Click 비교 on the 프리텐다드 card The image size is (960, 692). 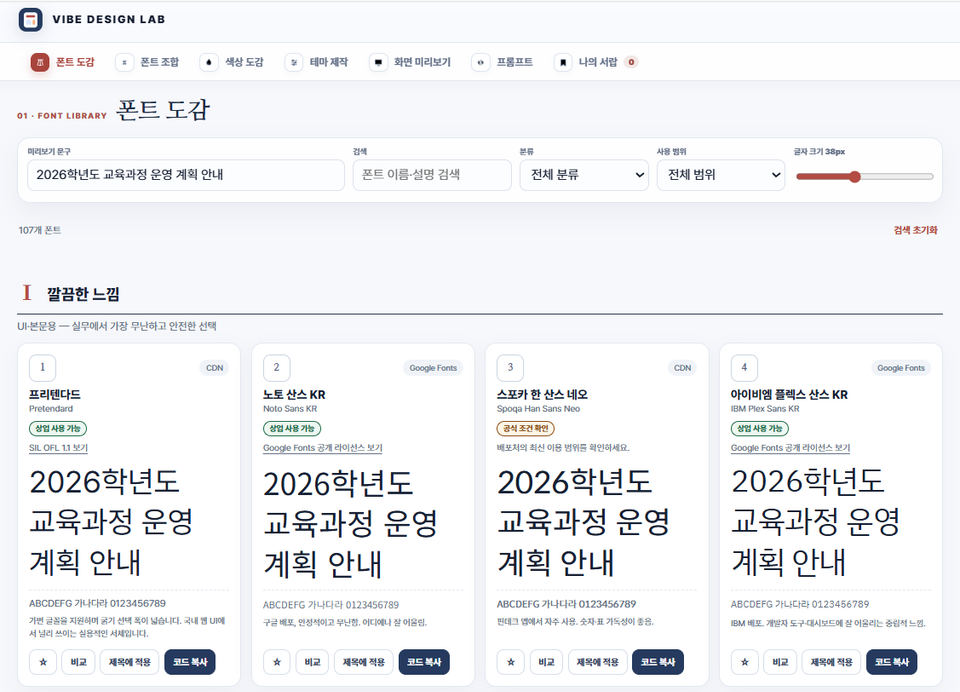point(78,662)
